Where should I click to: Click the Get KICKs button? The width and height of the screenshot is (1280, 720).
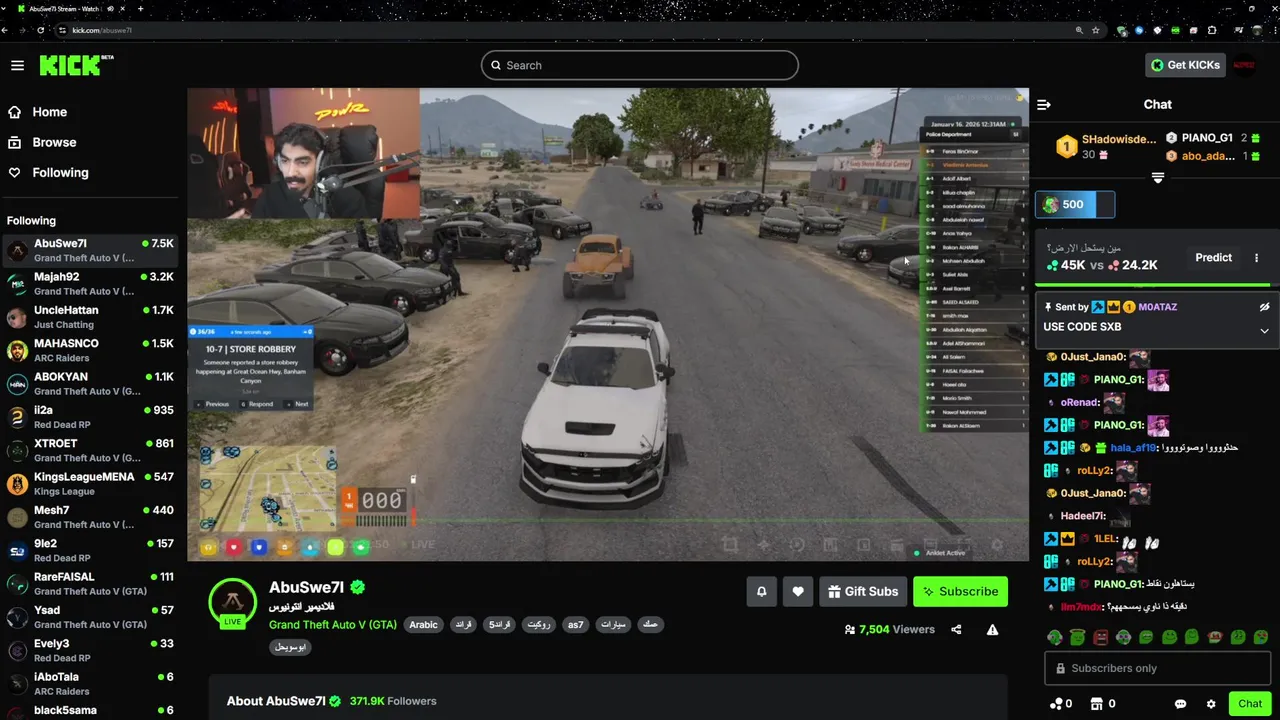click(x=1185, y=65)
